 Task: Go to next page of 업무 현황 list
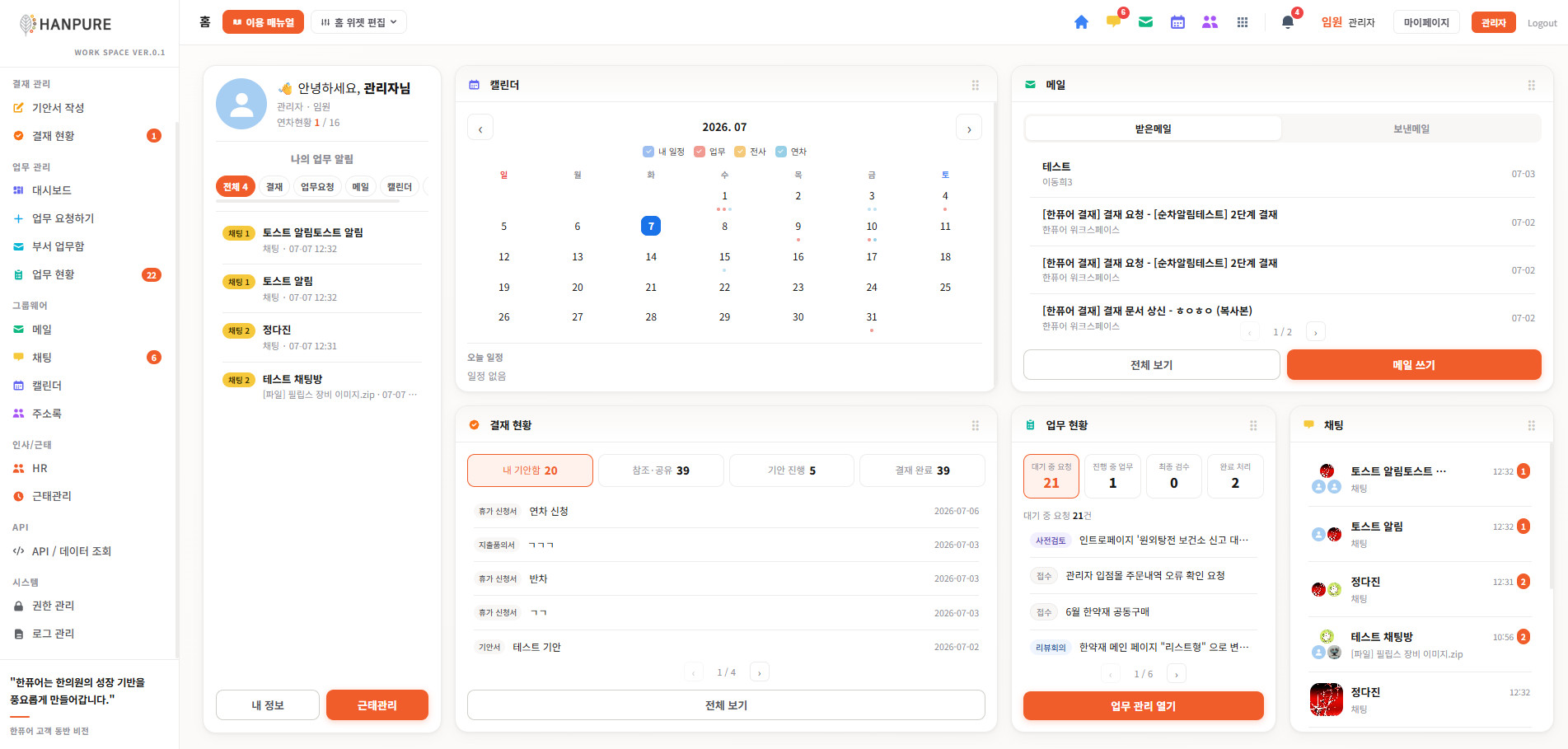coord(1177,674)
